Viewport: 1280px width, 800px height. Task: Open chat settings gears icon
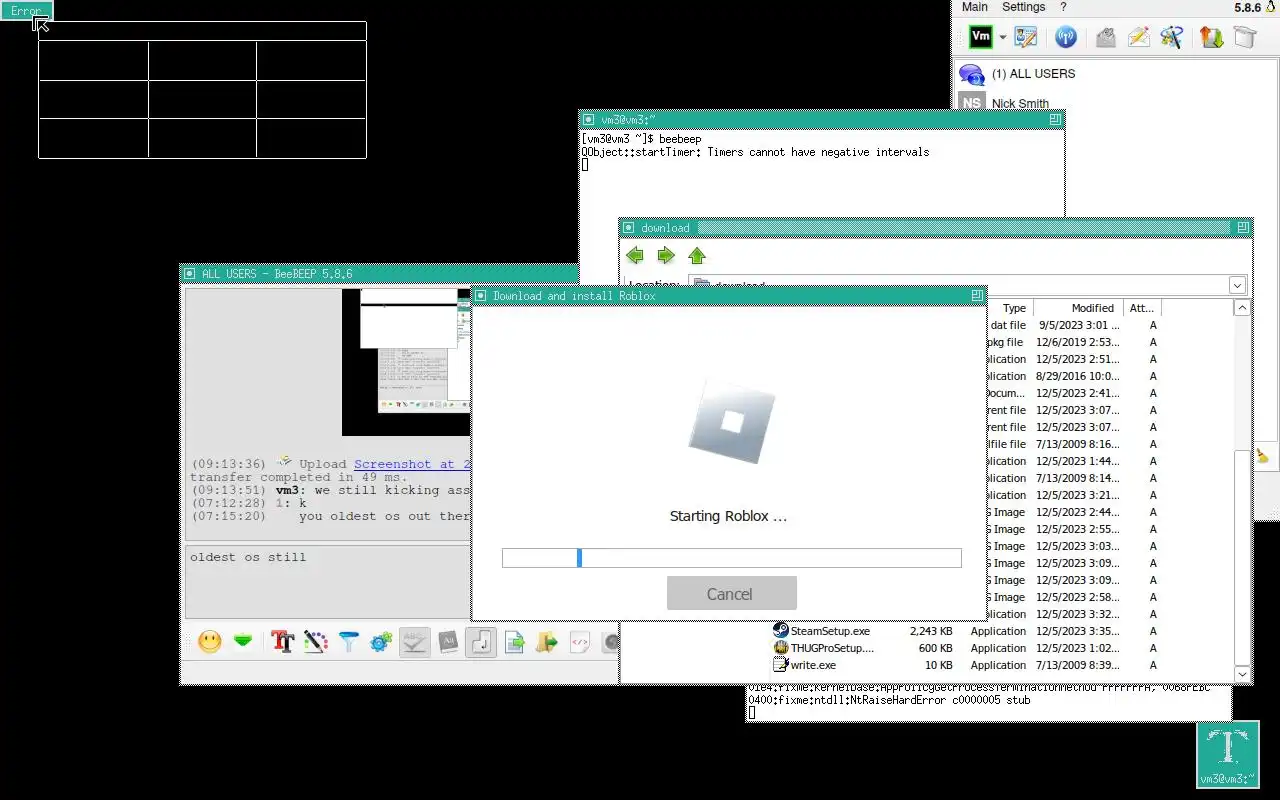[x=381, y=642]
